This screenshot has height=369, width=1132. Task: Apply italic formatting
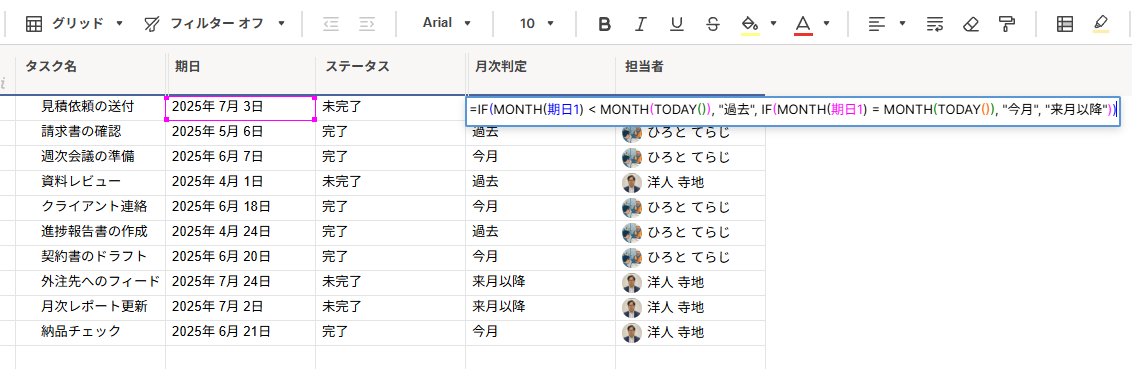[640, 24]
